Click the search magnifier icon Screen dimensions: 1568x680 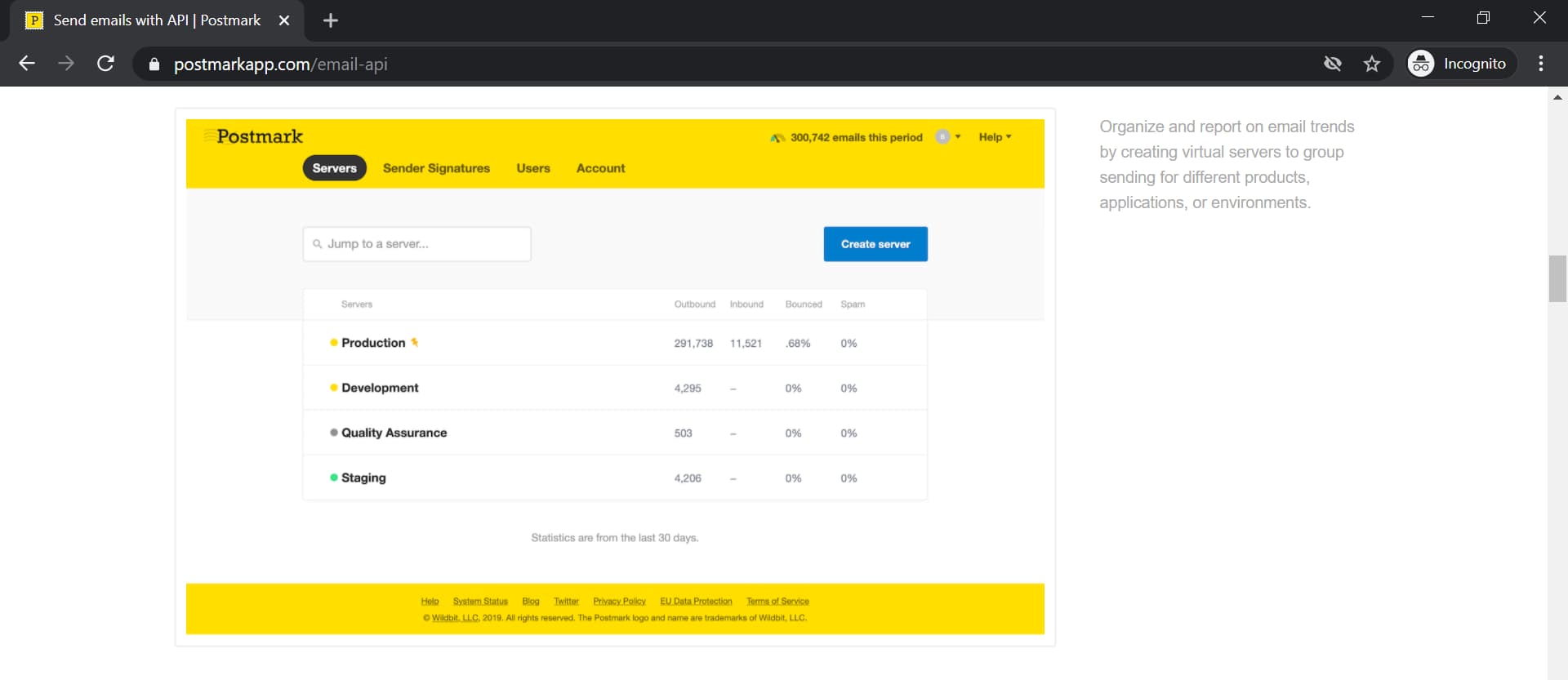click(x=318, y=244)
